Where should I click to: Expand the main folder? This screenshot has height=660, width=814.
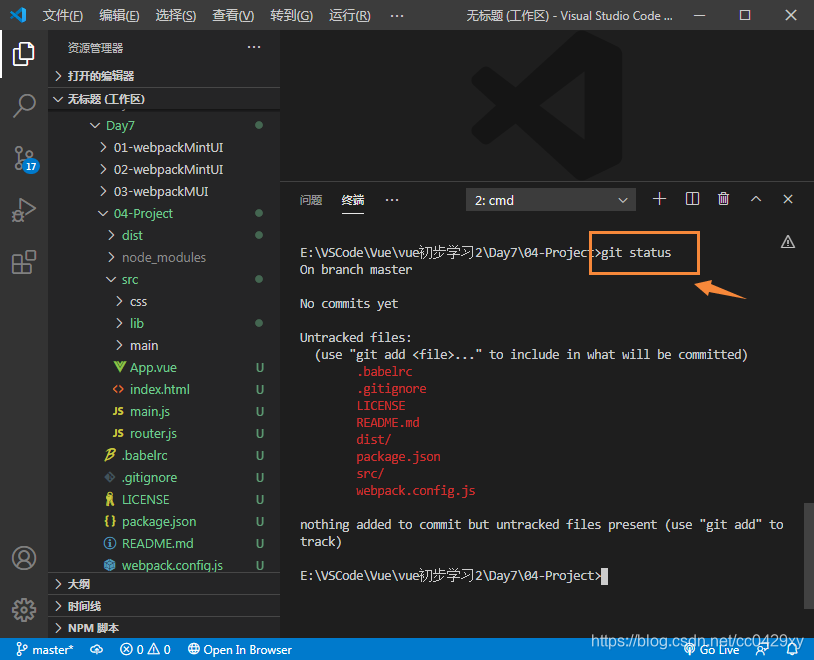click(164, 345)
